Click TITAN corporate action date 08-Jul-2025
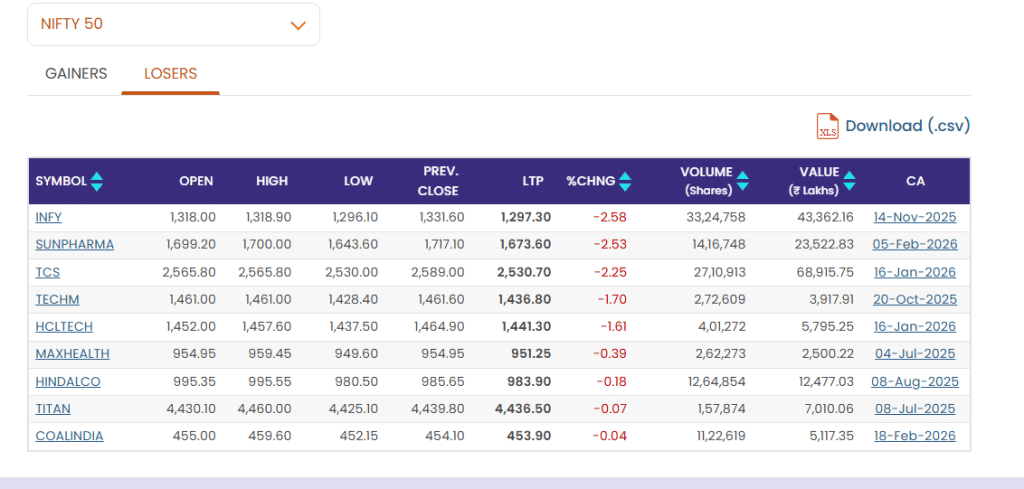 pos(914,408)
